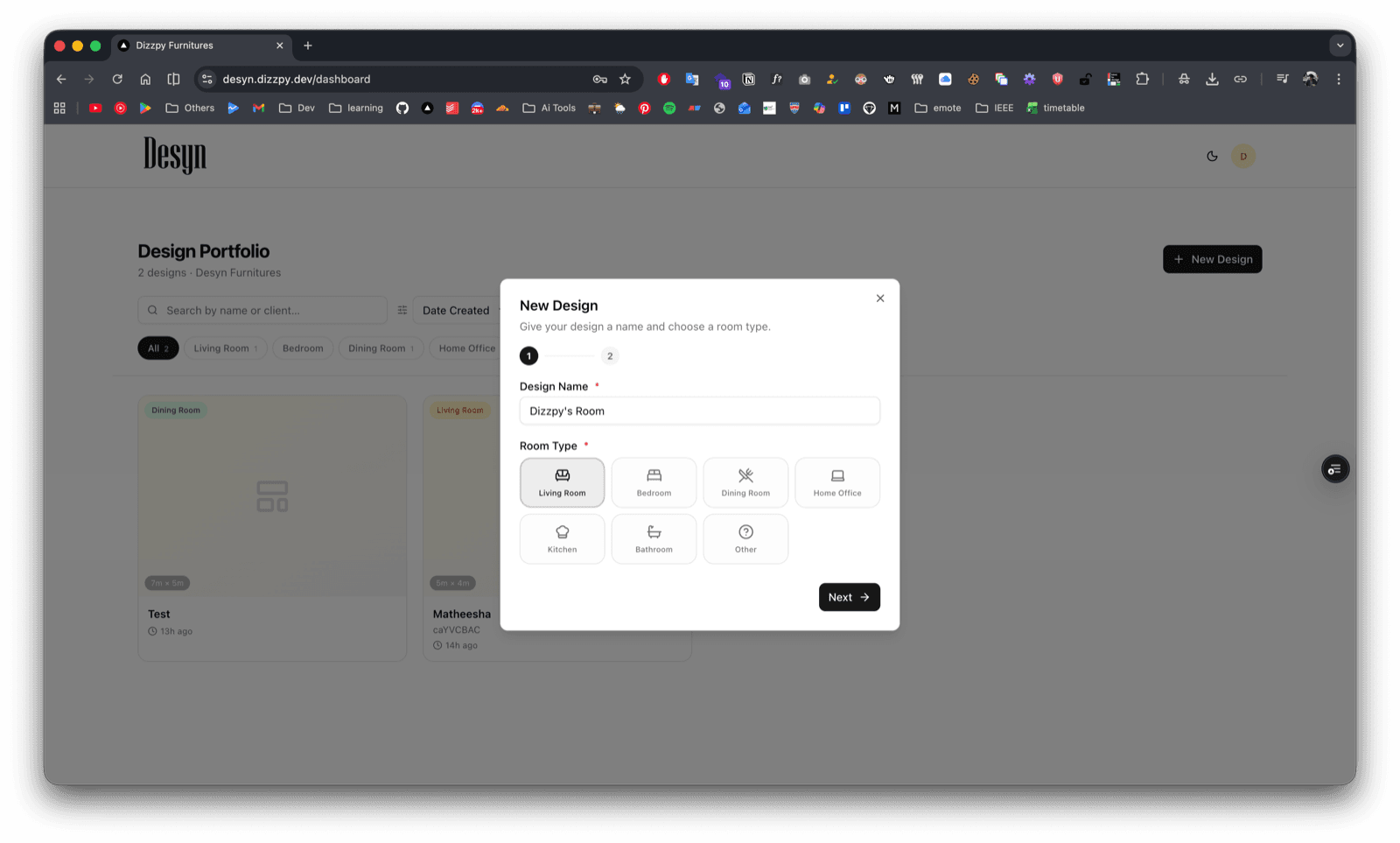Filter designs by the All tab
This screenshot has height=843, width=1400.
click(158, 348)
